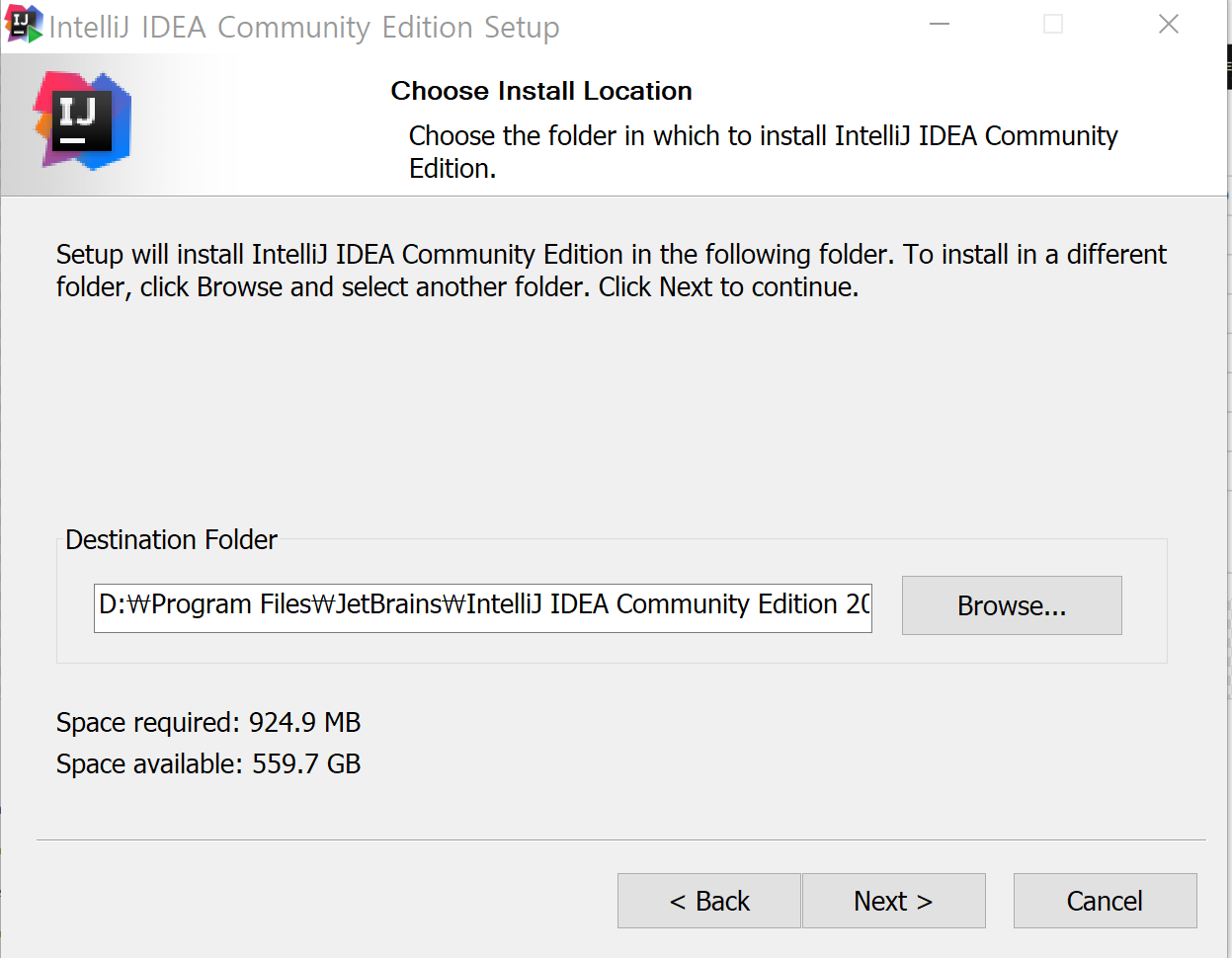Minimize the setup window
The height and width of the screenshot is (958, 1232).
pos(940,25)
